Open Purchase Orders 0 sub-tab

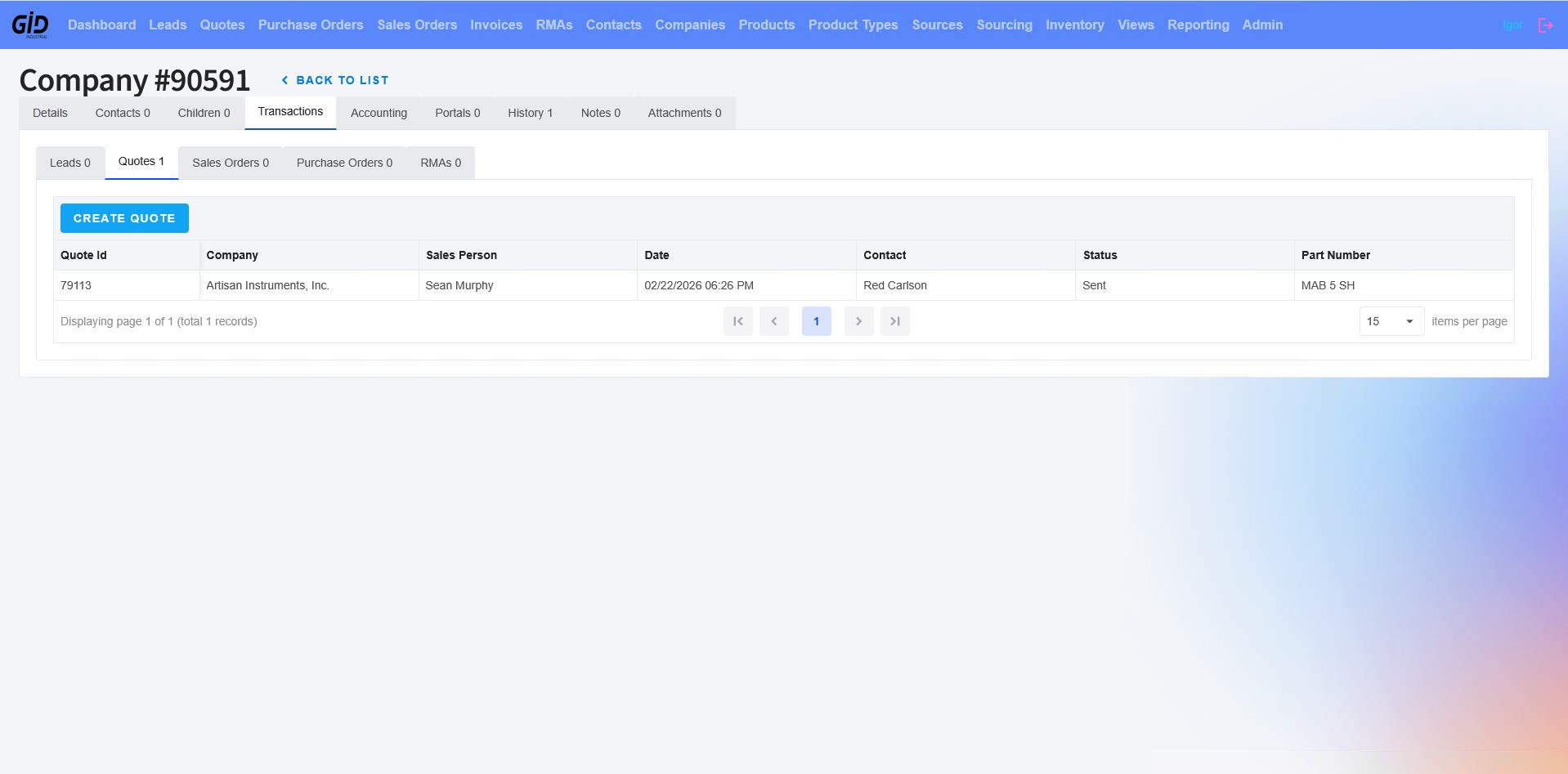(x=344, y=163)
